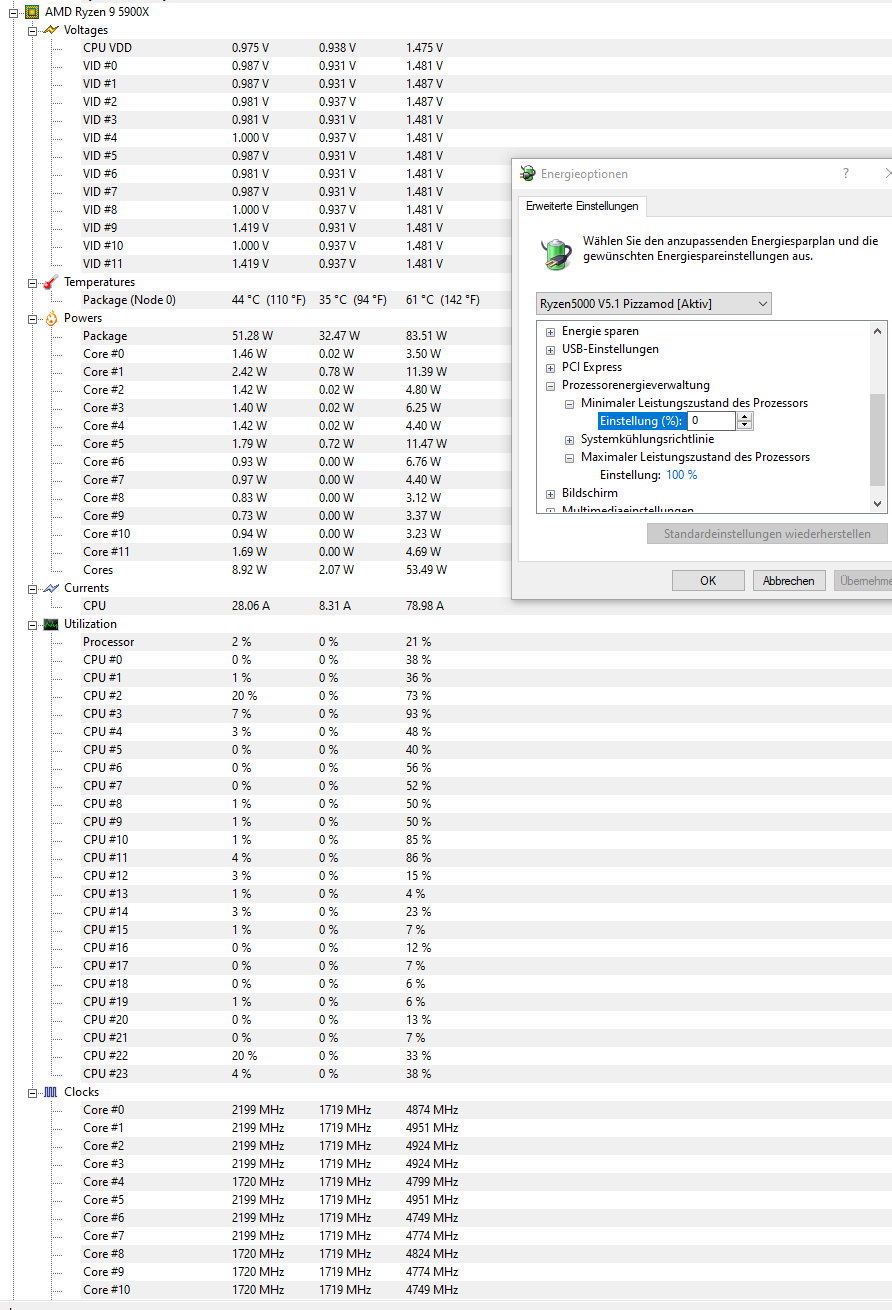892x1310 pixels.
Task: Collapse the Clocks tree node
Action: pos(32,1092)
